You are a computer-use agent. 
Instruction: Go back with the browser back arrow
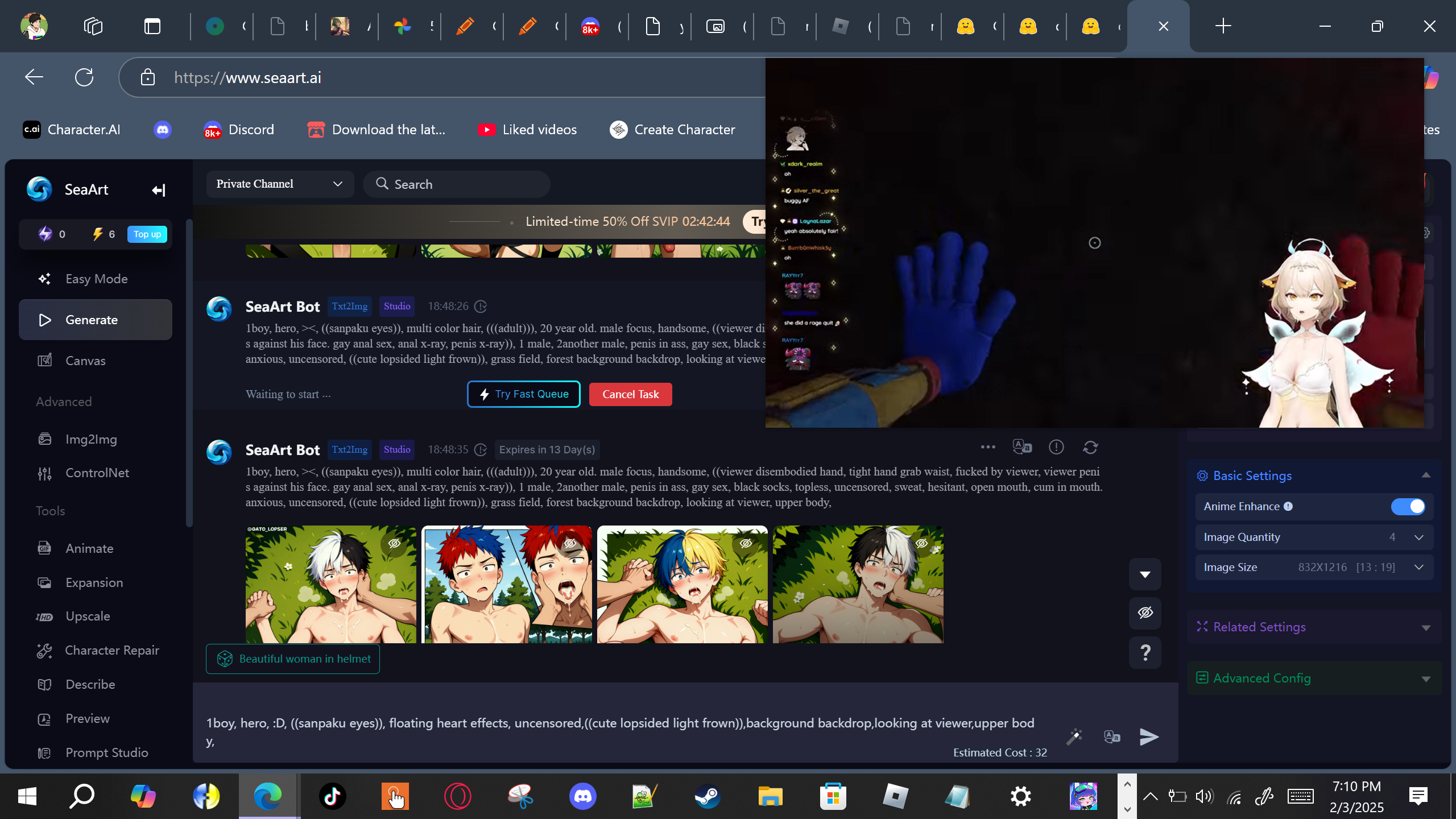pyautogui.click(x=34, y=77)
